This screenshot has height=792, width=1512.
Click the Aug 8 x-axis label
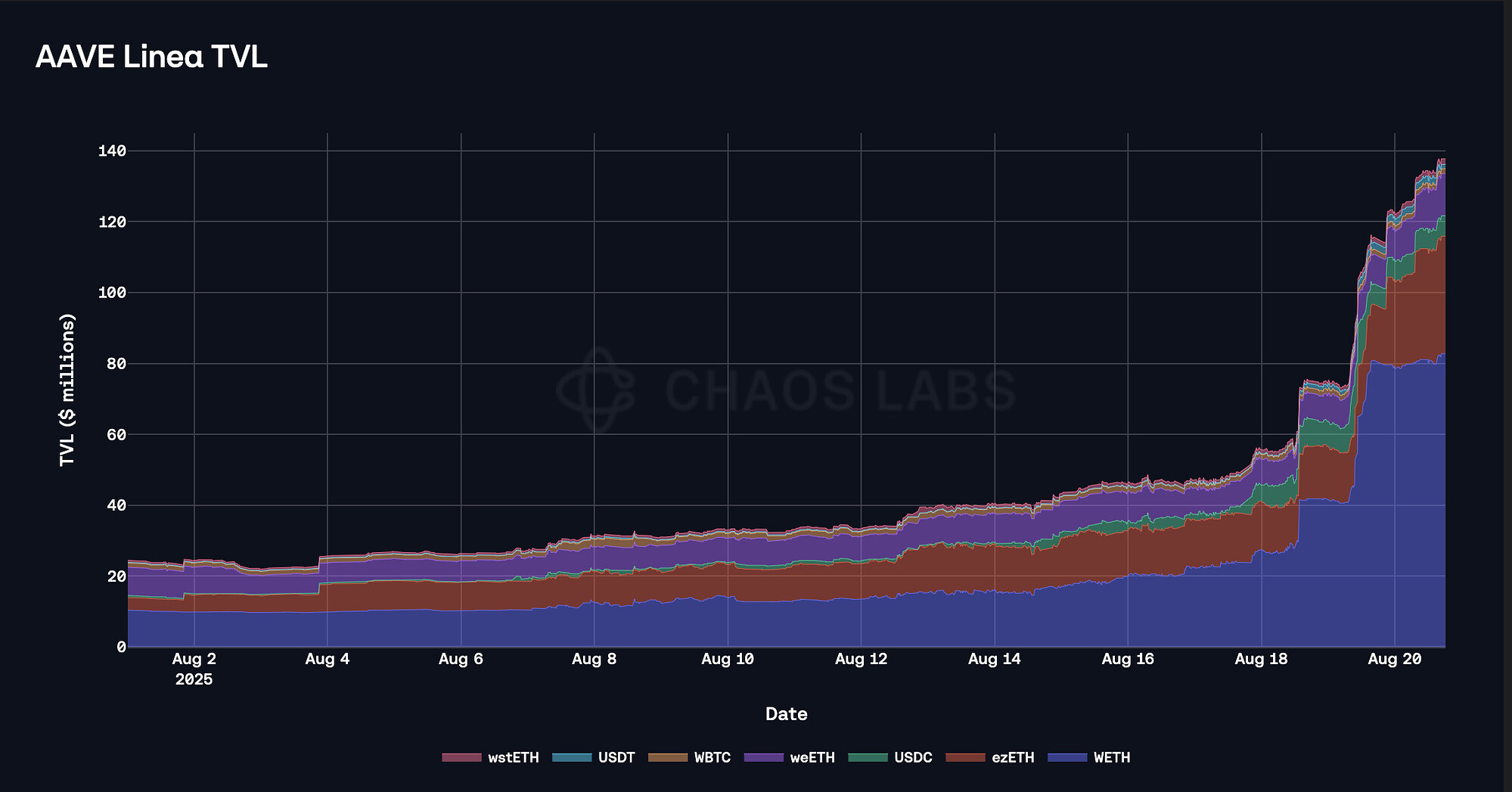[595, 659]
